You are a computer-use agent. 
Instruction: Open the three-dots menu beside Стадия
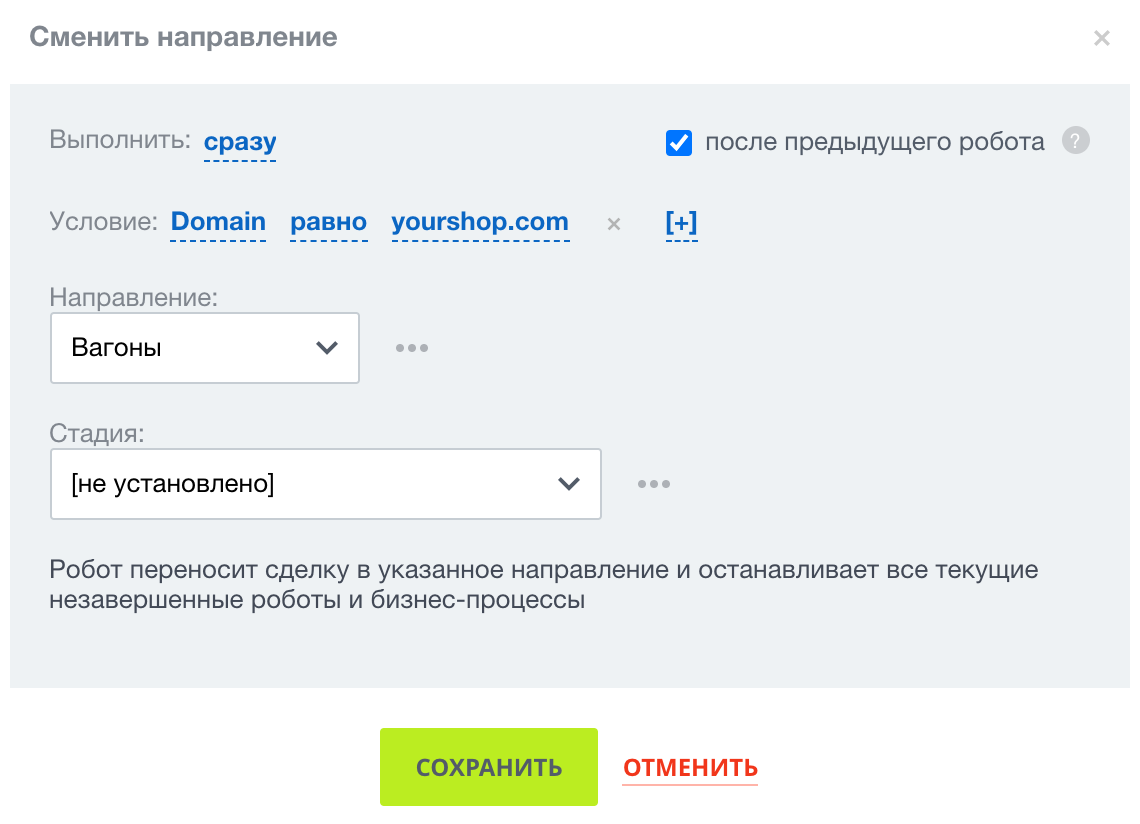click(x=654, y=484)
